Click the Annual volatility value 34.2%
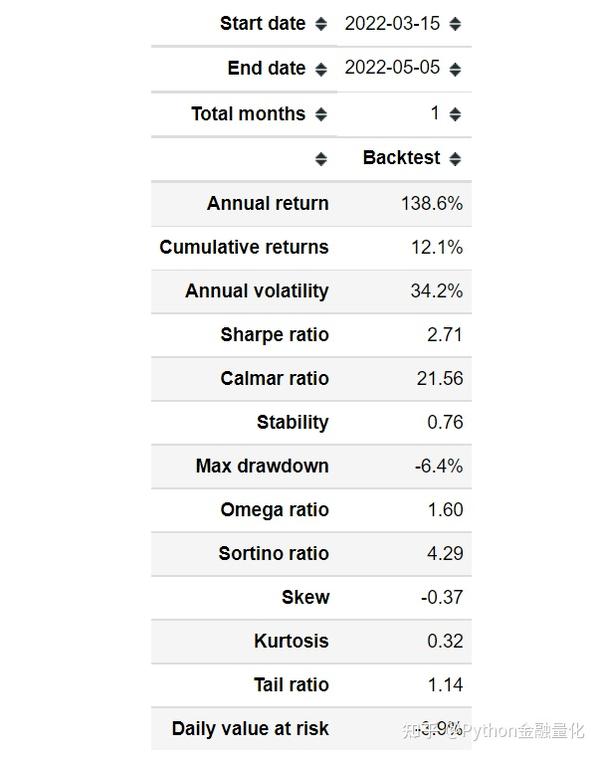The height and width of the screenshot is (757, 600). coord(436,291)
